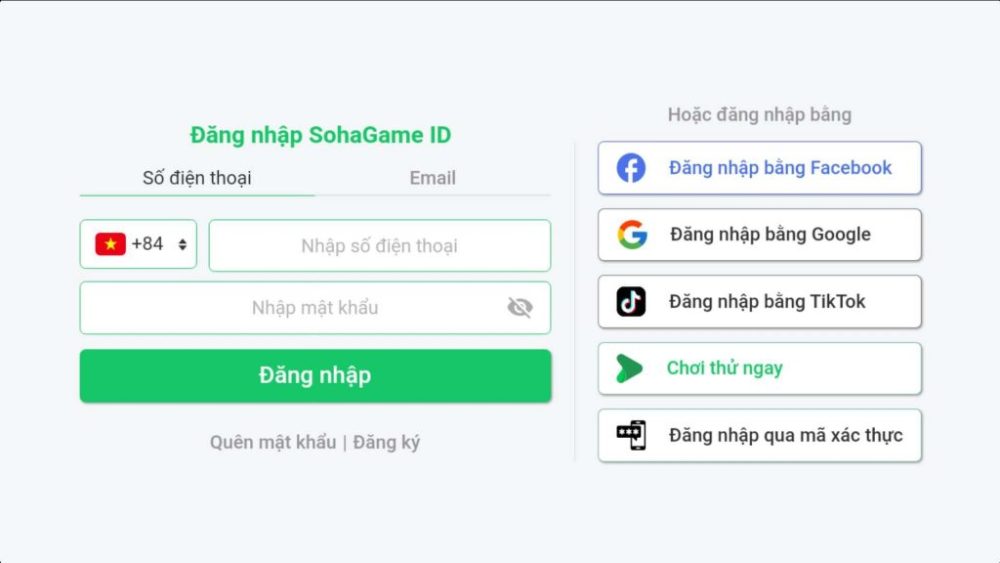This screenshot has width=1000, height=563.
Task: Click the Facebook logo icon
Action: click(631, 168)
